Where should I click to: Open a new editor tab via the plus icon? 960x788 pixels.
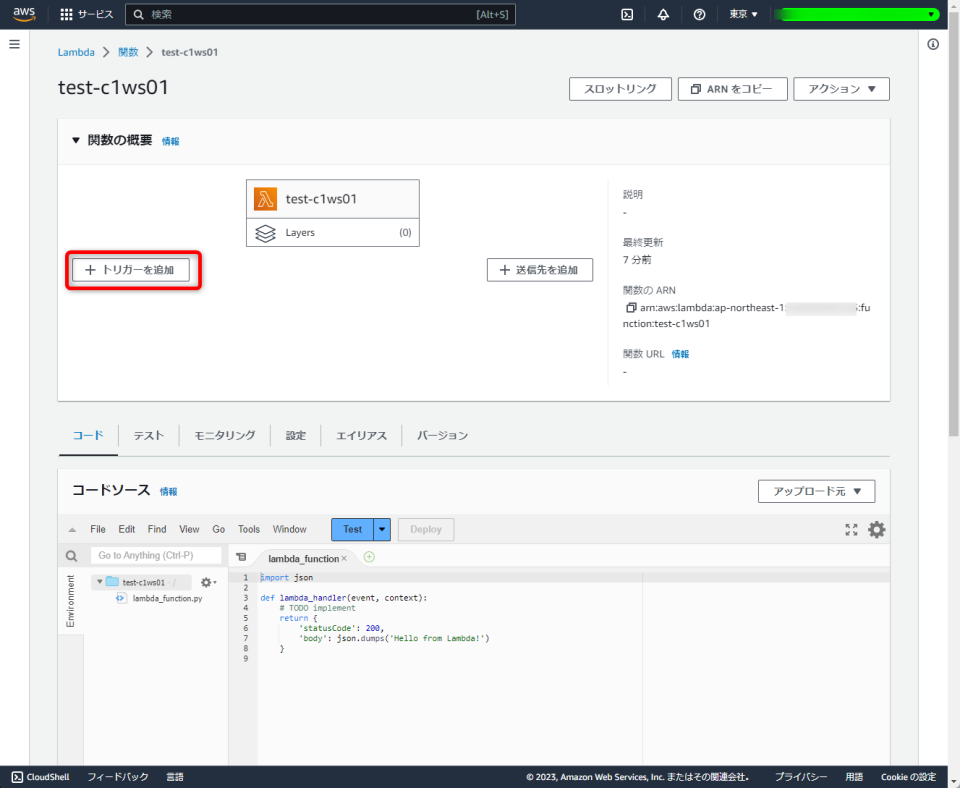pyautogui.click(x=369, y=555)
